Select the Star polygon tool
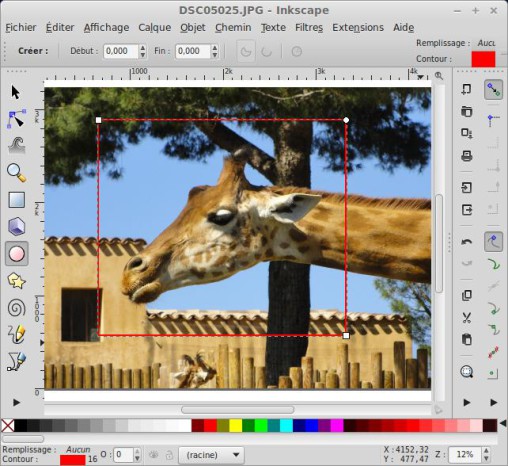The height and width of the screenshot is (466, 508). point(16,281)
